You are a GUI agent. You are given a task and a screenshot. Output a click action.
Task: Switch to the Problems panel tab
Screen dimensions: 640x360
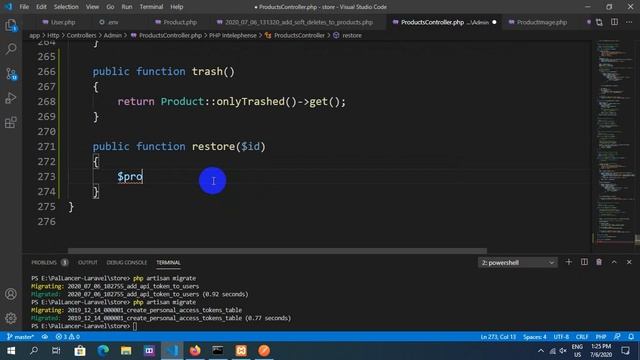click(x=44, y=262)
